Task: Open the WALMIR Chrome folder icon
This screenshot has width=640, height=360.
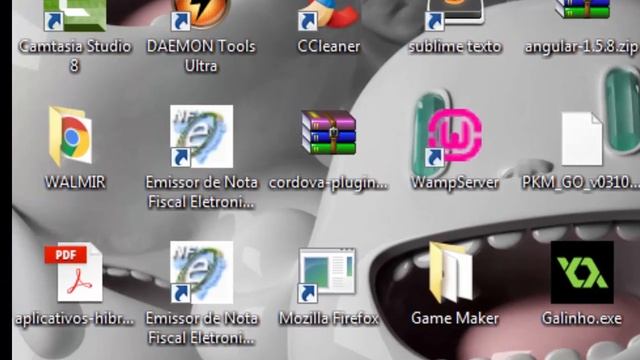Action: 70,136
